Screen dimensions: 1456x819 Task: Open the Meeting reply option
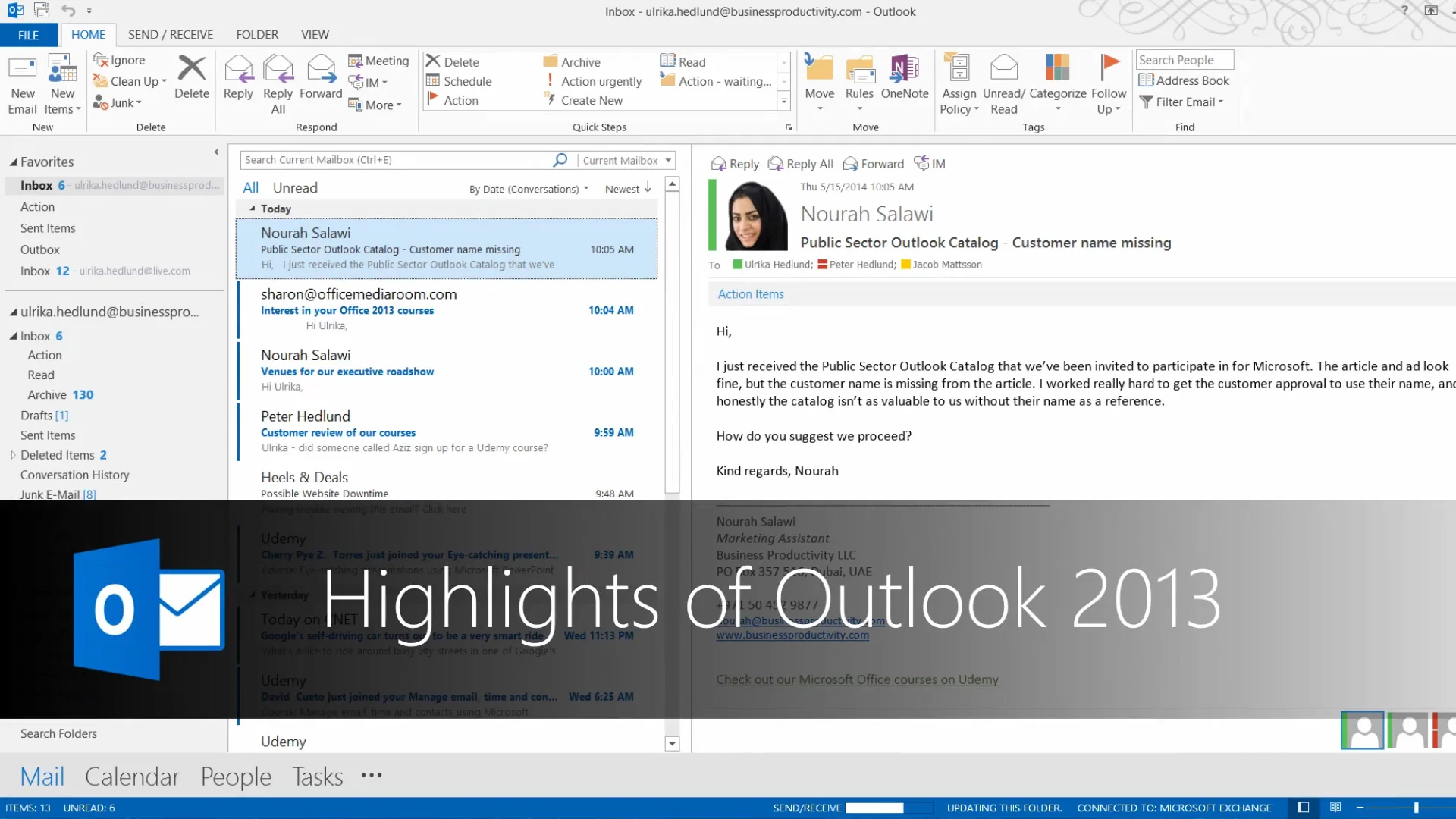click(378, 61)
